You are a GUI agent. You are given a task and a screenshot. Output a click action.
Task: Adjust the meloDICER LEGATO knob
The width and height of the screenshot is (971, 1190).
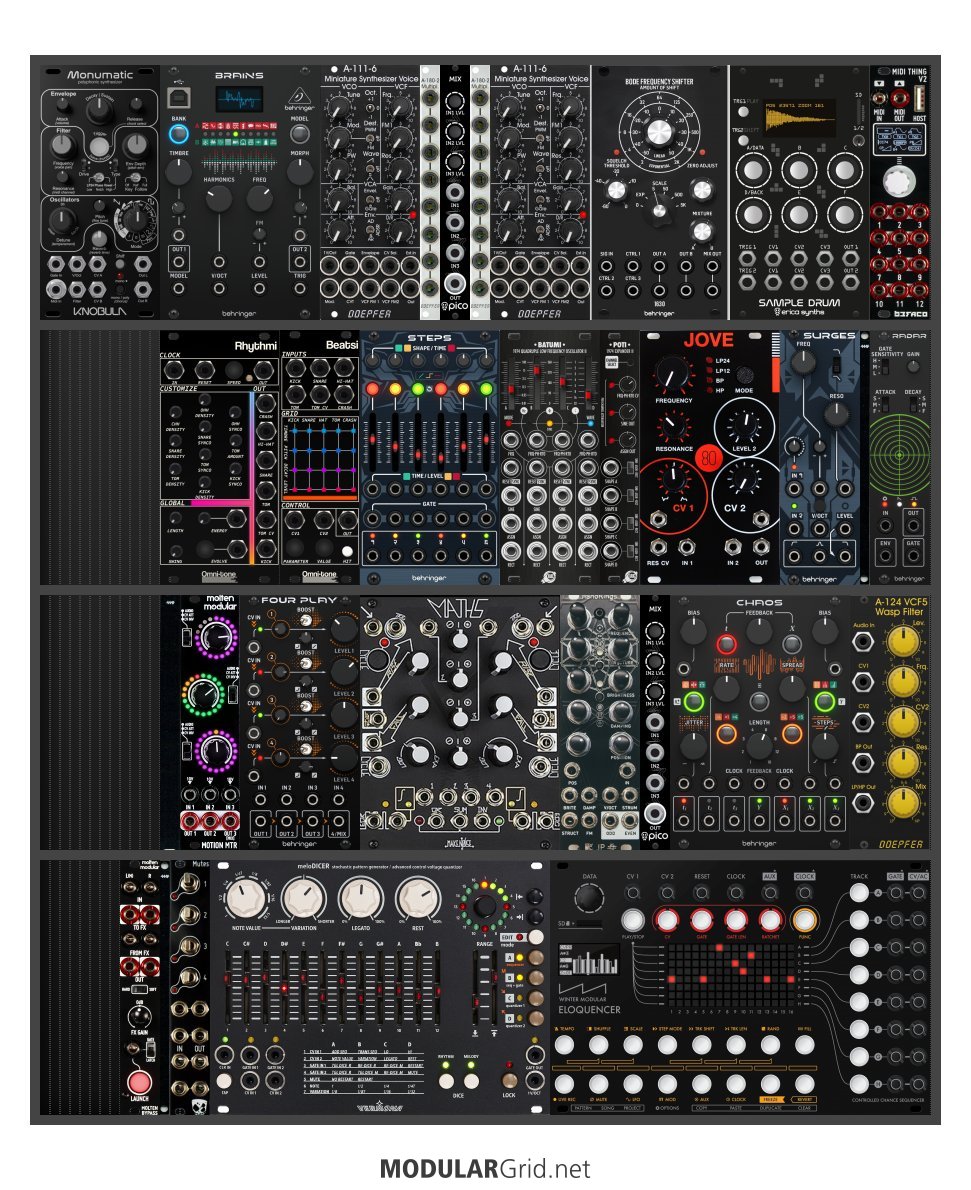361,899
